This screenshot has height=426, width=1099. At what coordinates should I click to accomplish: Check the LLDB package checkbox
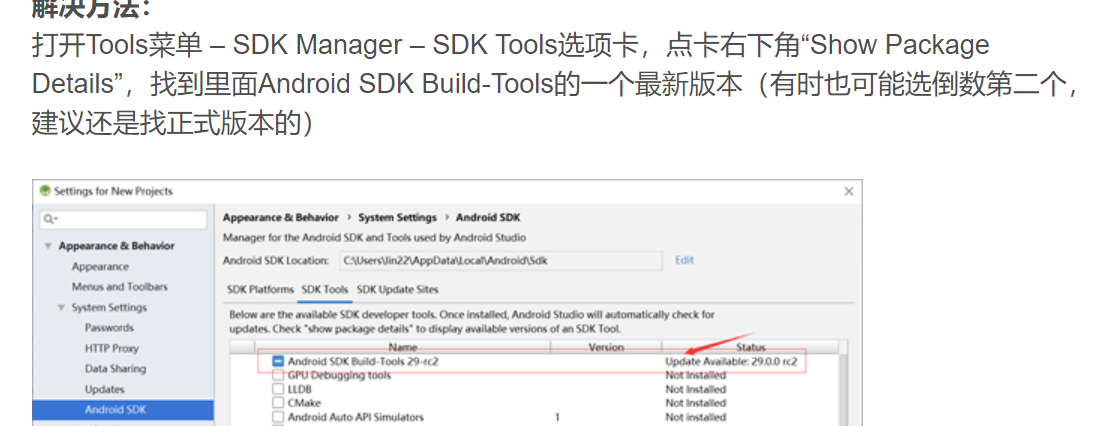point(278,389)
